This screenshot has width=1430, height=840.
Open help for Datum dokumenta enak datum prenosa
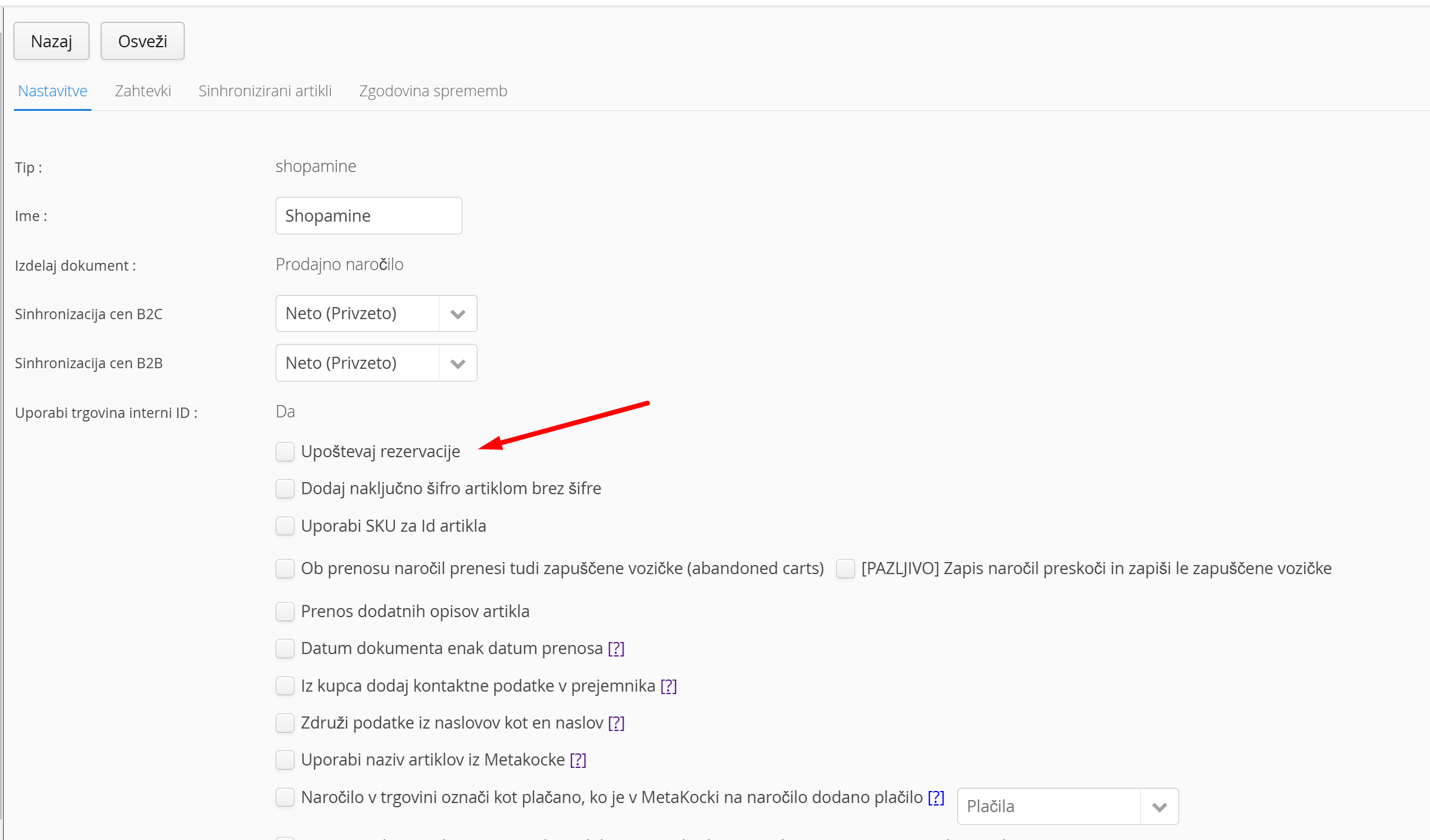pos(616,649)
